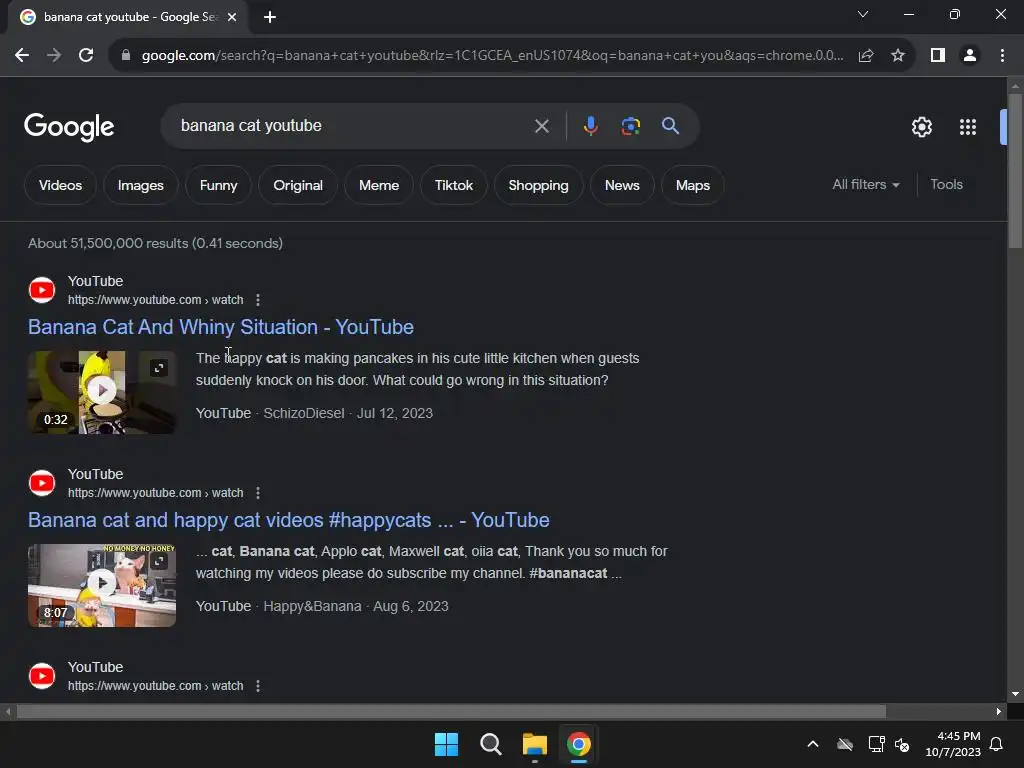Click YouTube favicon of first result

click(x=42, y=290)
